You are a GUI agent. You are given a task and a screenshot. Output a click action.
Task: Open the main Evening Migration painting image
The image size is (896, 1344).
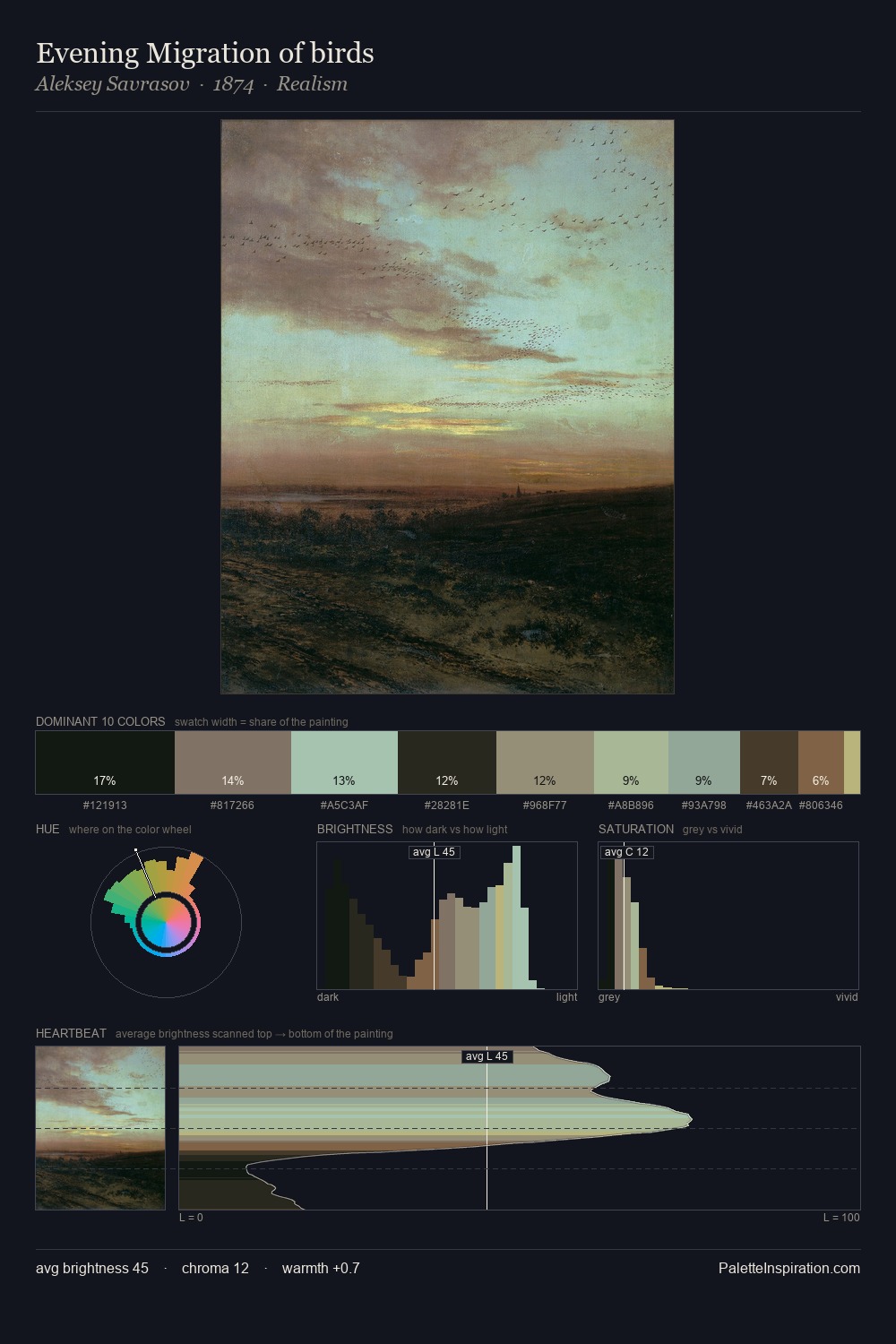tap(447, 407)
